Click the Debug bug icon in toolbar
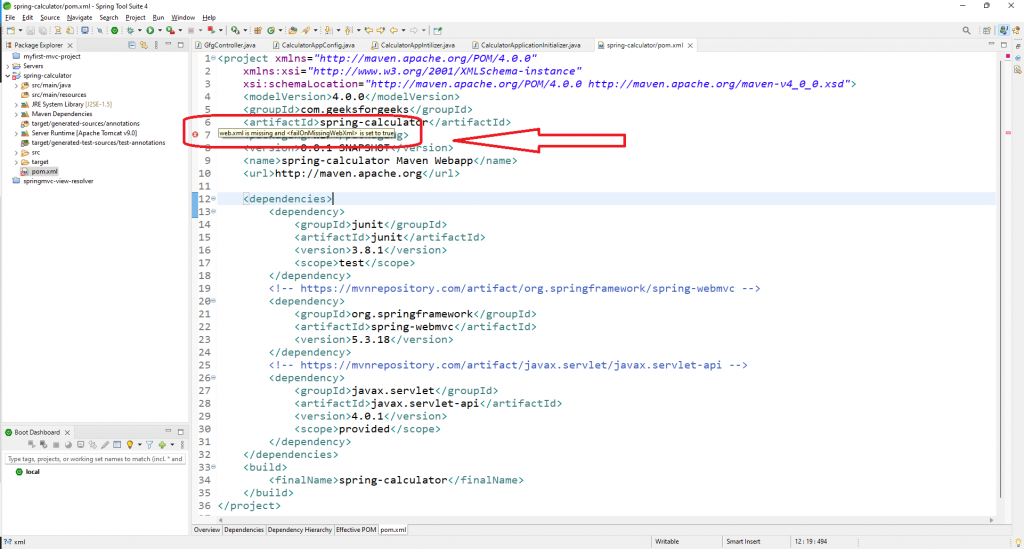 pos(130,30)
